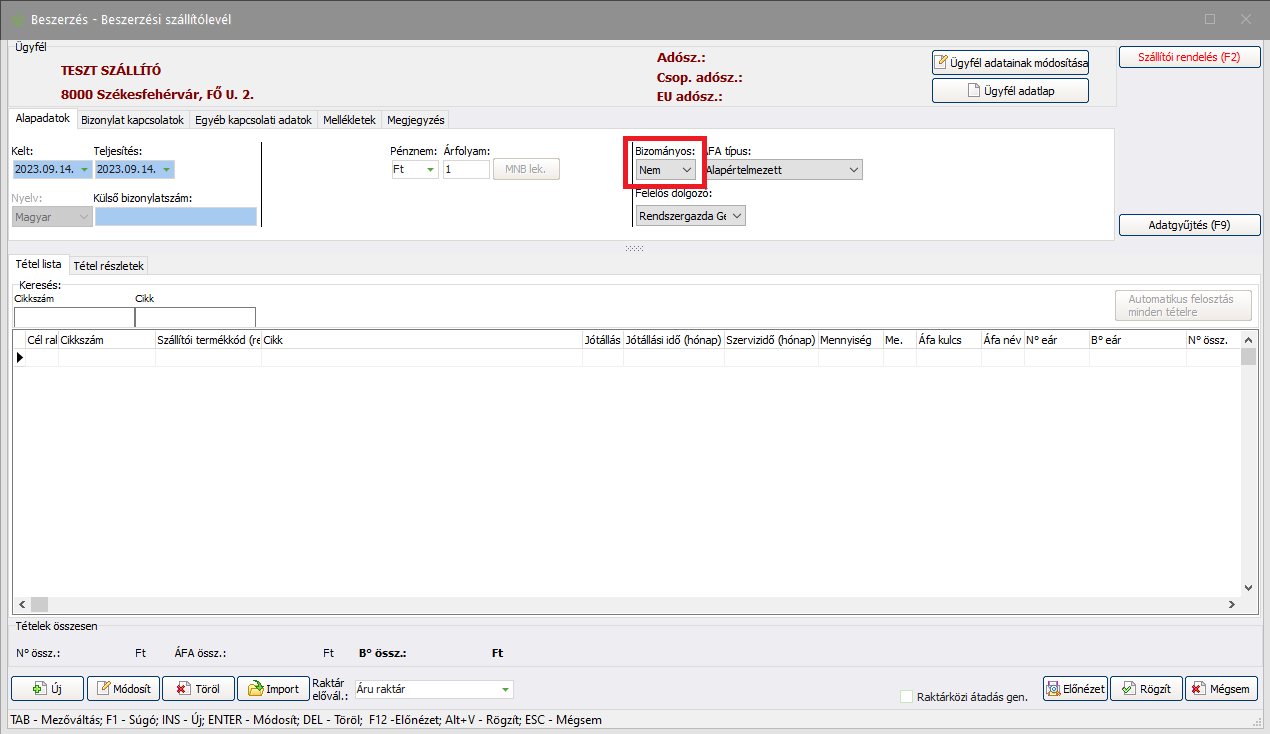Open the Tétel részletek tab
1270x734 pixels.
pos(109,265)
